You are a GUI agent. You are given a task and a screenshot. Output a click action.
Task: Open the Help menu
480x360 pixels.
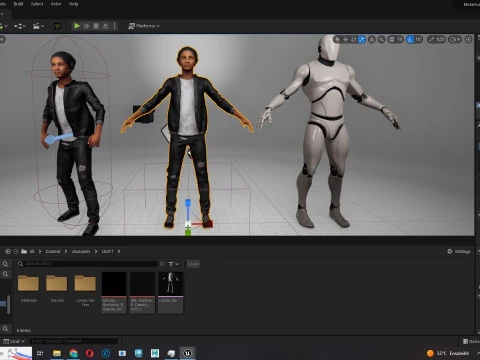(73, 4)
